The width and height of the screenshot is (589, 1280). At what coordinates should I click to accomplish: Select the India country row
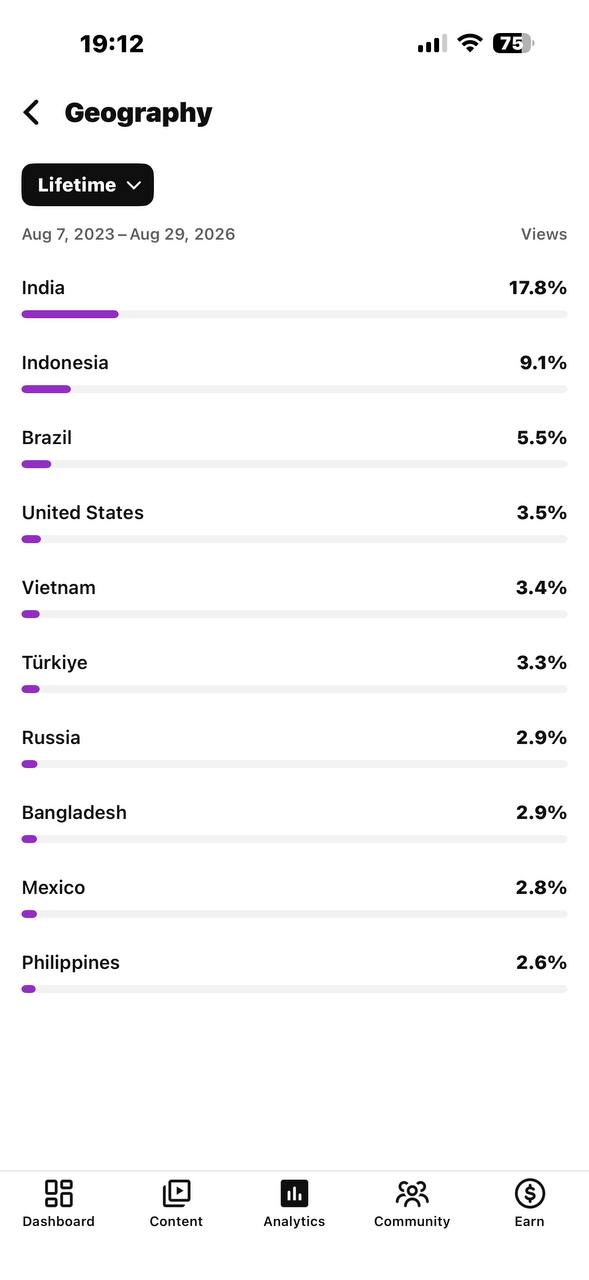pyautogui.click(x=294, y=299)
